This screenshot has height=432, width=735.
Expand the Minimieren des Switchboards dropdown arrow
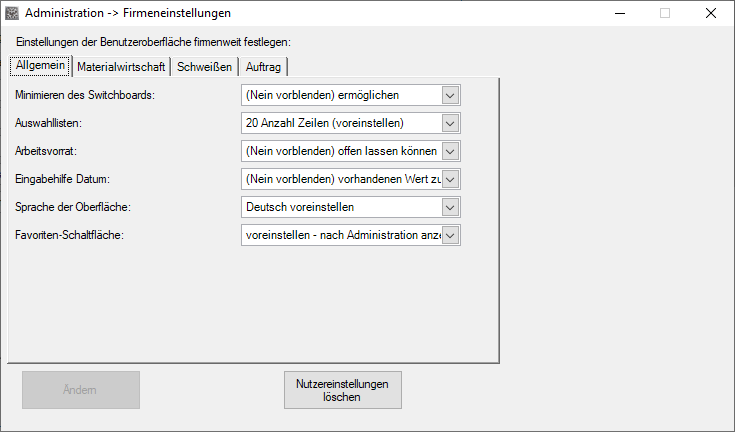pyautogui.click(x=450, y=95)
